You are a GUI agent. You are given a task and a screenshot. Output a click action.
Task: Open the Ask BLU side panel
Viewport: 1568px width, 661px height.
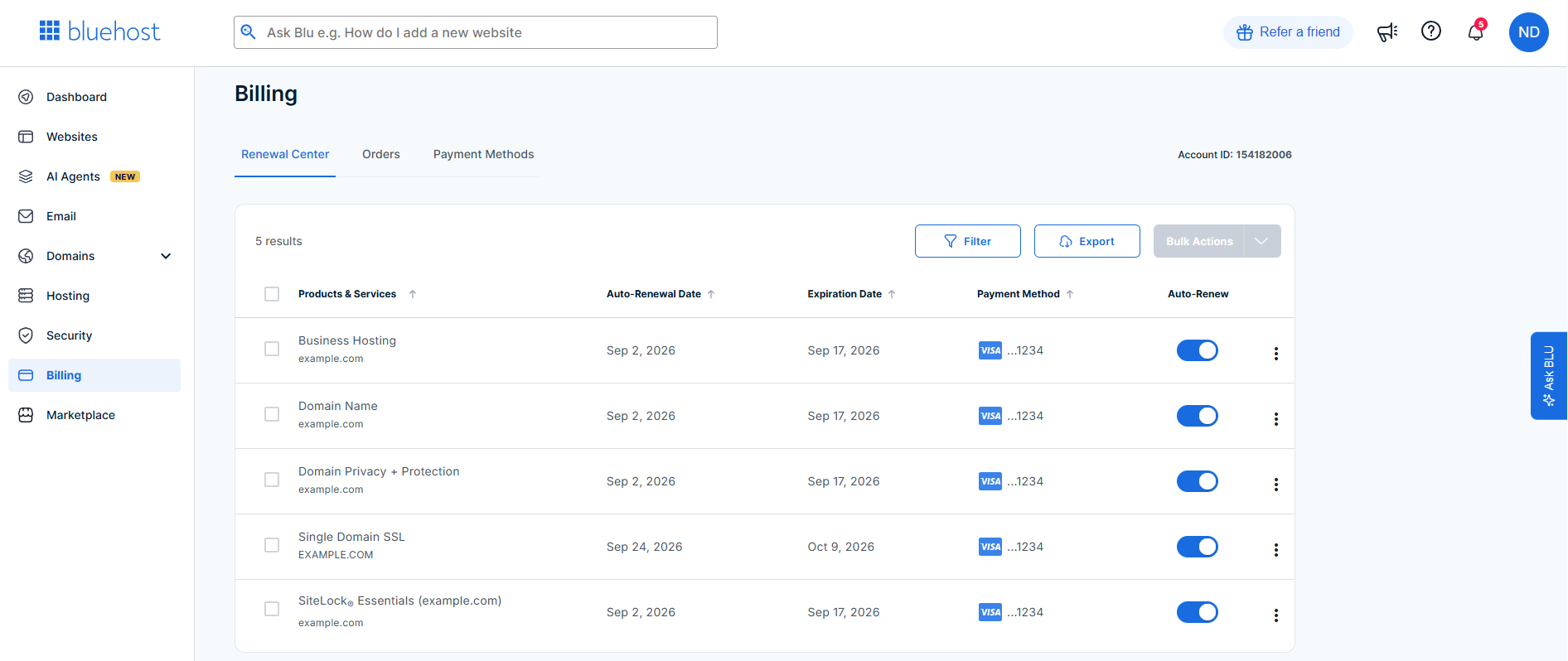(x=1549, y=376)
